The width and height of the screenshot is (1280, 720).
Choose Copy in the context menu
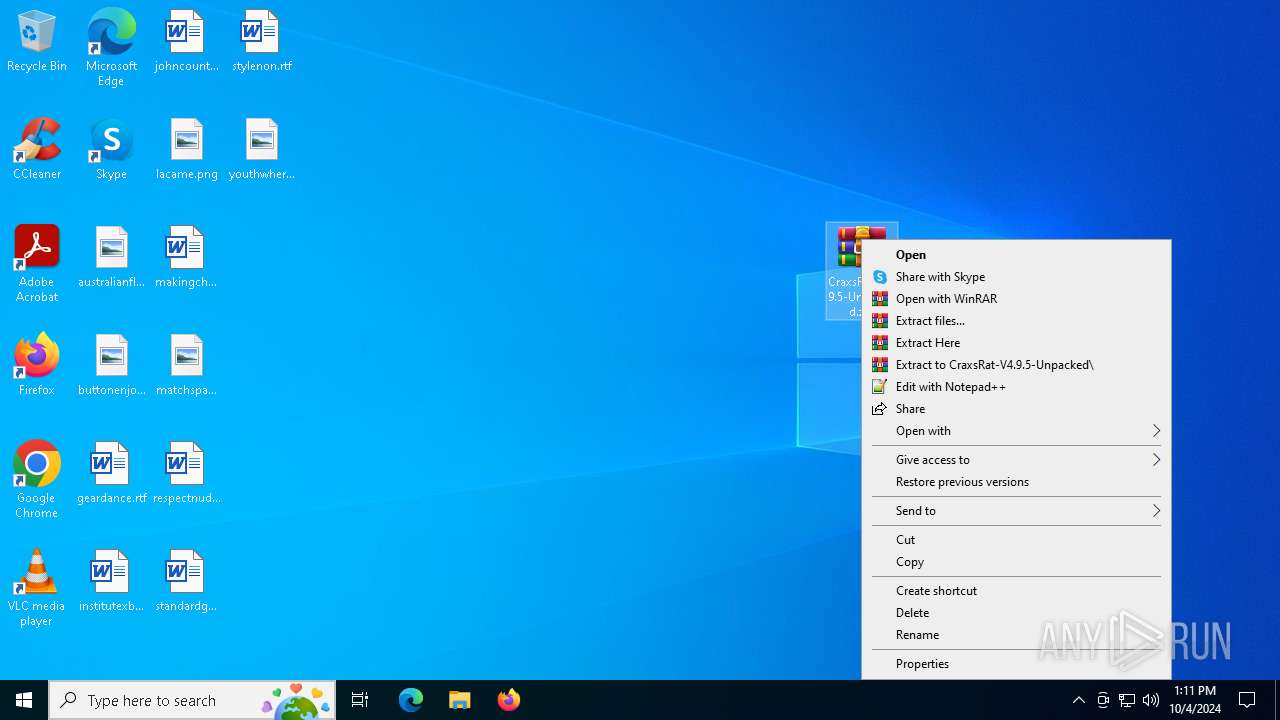coord(1016,562)
